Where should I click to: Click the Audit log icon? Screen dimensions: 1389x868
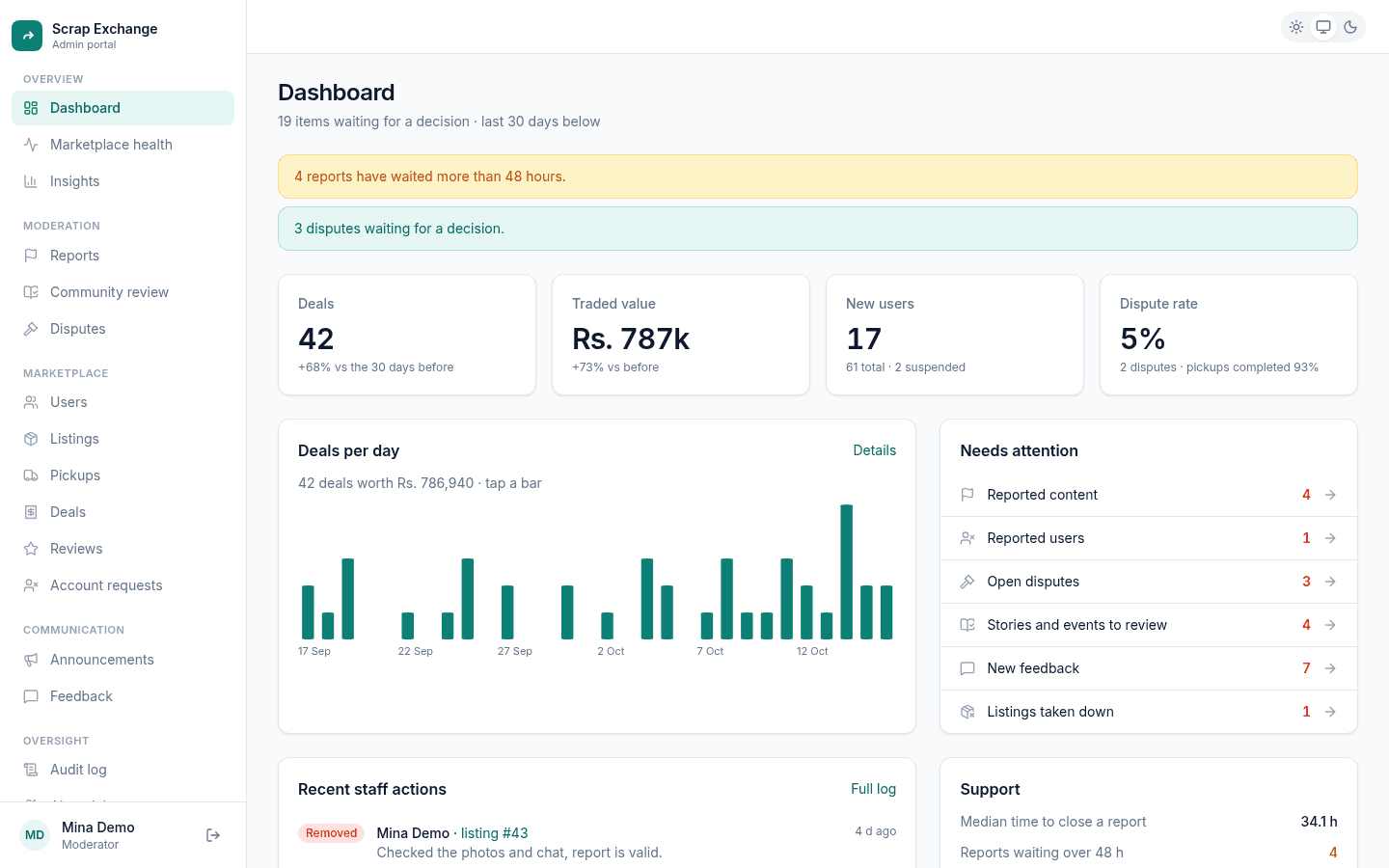coord(31,770)
